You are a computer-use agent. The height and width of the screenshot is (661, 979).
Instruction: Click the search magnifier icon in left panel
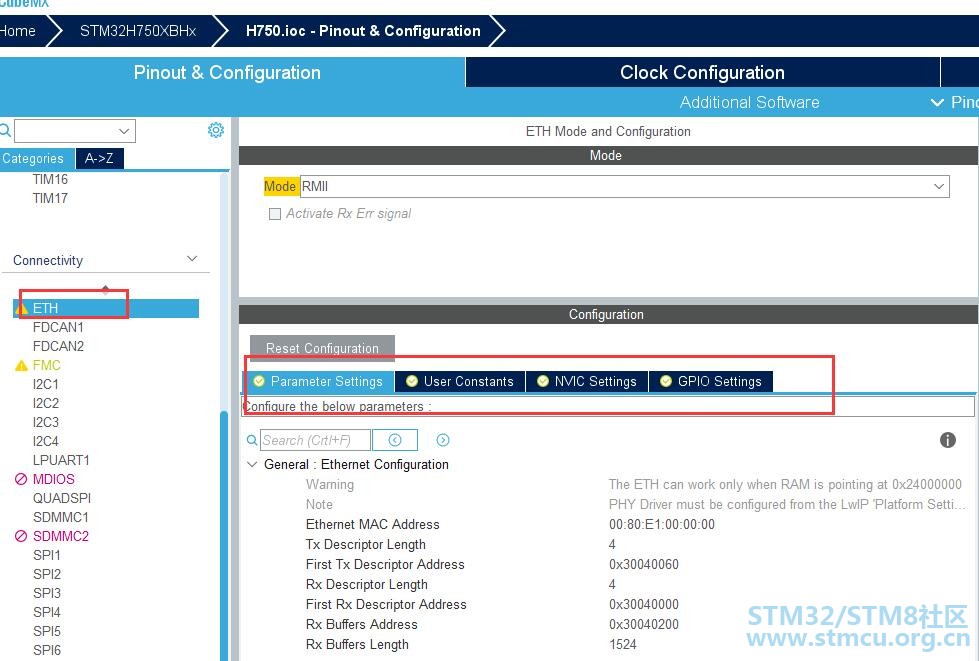pos(5,130)
